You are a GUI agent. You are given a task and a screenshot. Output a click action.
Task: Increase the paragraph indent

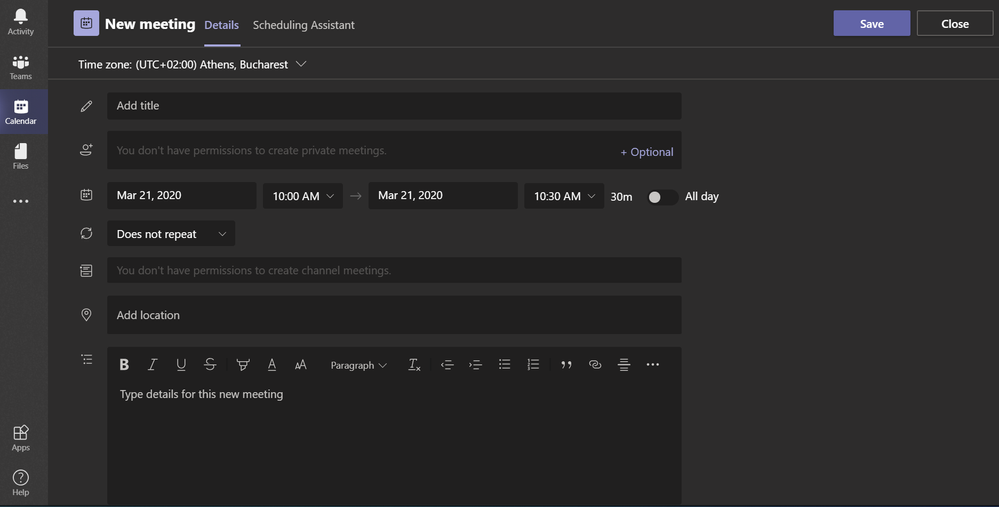(x=475, y=364)
